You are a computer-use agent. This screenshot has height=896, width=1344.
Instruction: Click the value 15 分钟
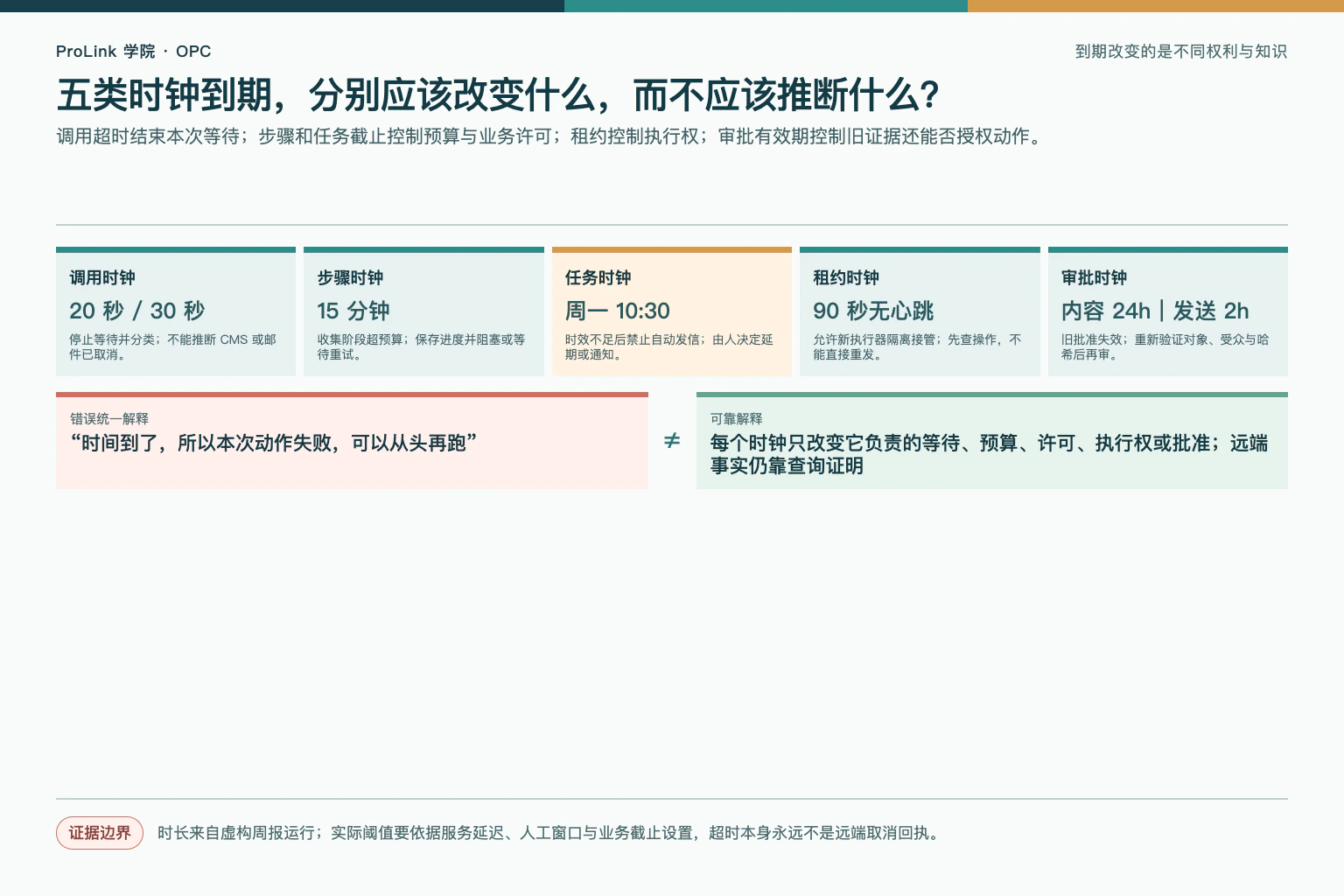(353, 311)
